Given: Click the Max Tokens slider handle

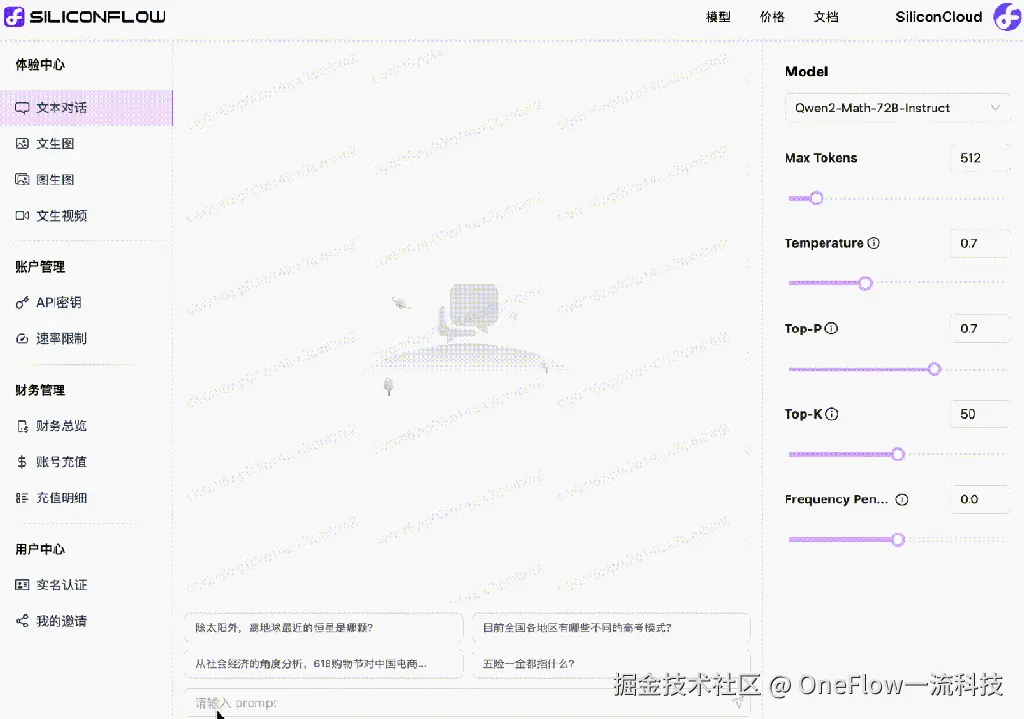Looking at the screenshot, I should (x=816, y=198).
